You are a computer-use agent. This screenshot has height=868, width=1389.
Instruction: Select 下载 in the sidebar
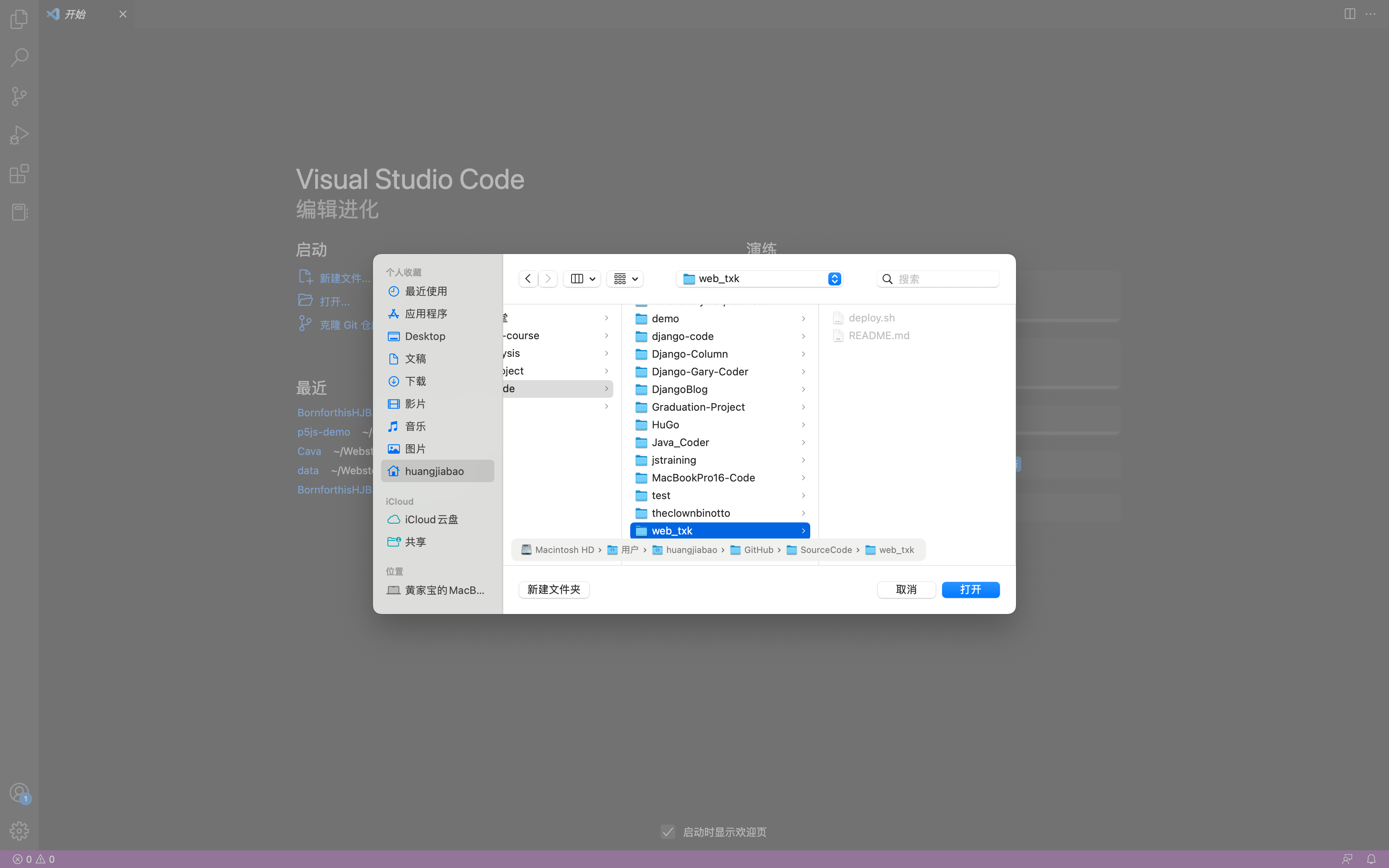pos(437,381)
